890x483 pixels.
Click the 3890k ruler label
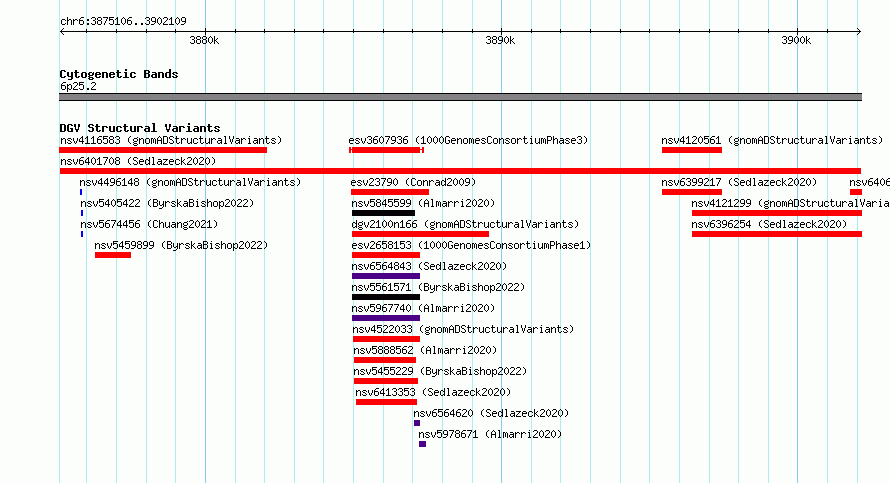[500, 40]
